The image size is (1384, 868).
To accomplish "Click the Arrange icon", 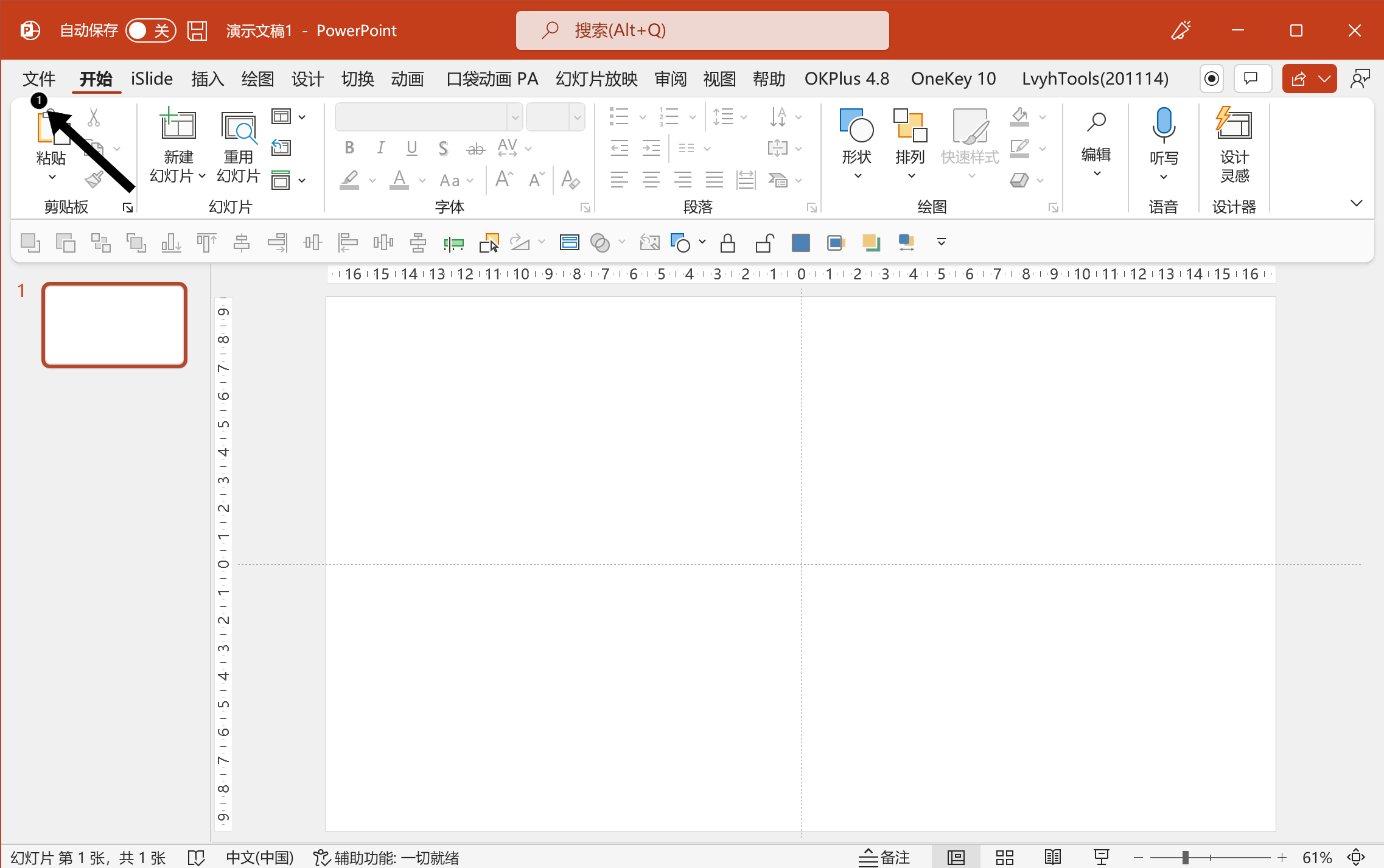I will 910,125.
